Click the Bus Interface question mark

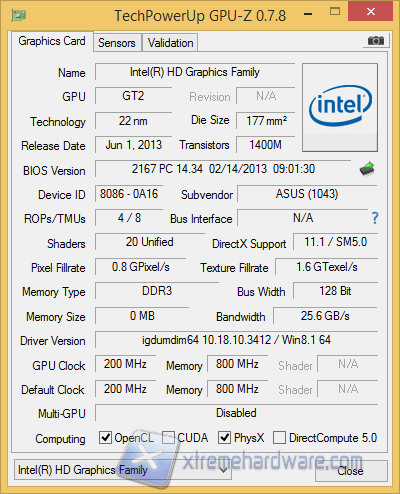click(375, 218)
